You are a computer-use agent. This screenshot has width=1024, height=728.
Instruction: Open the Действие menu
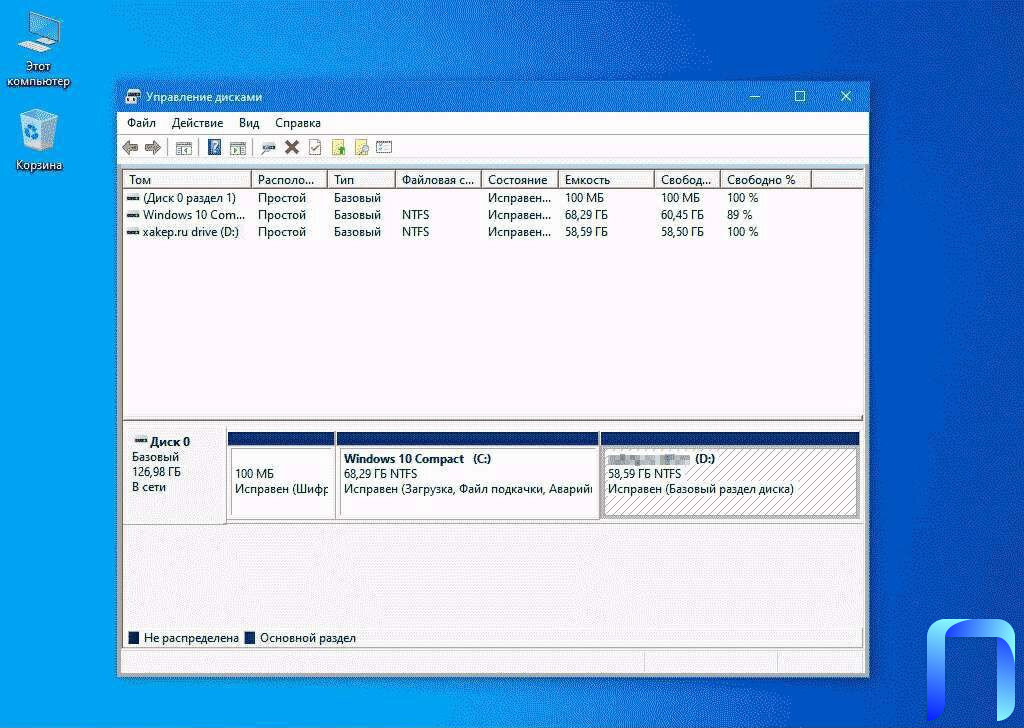click(x=197, y=123)
